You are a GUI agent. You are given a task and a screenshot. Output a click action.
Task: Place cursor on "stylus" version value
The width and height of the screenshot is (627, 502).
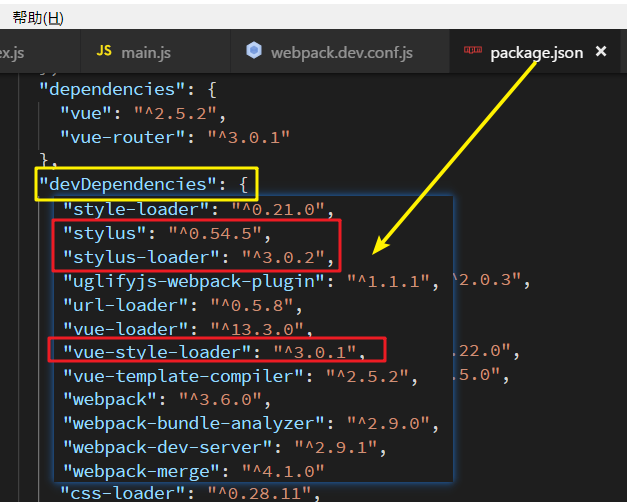(215, 233)
